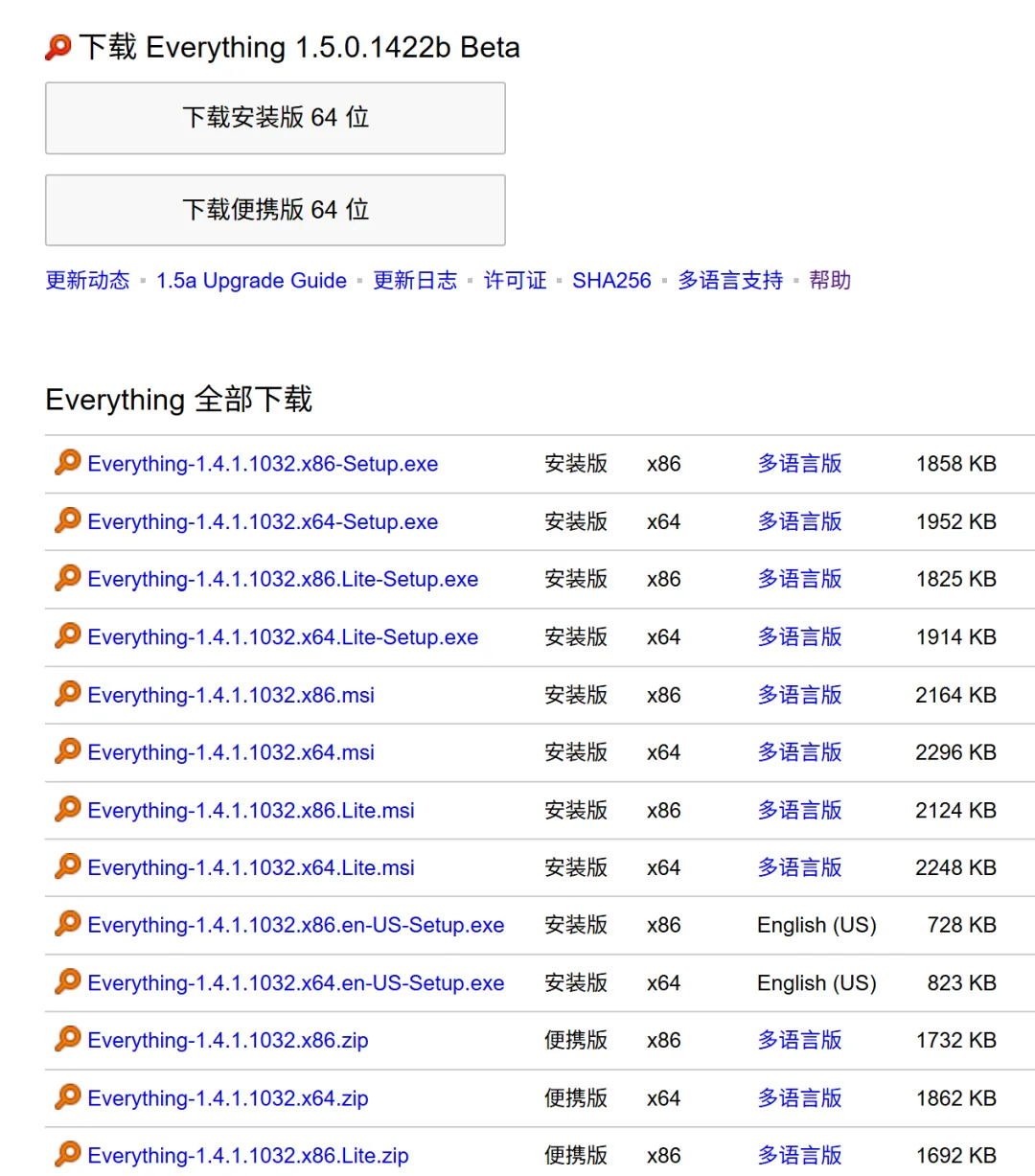
Task: Click 多语言版 in the x64-Setup.exe row
Action: click(799, 522)
